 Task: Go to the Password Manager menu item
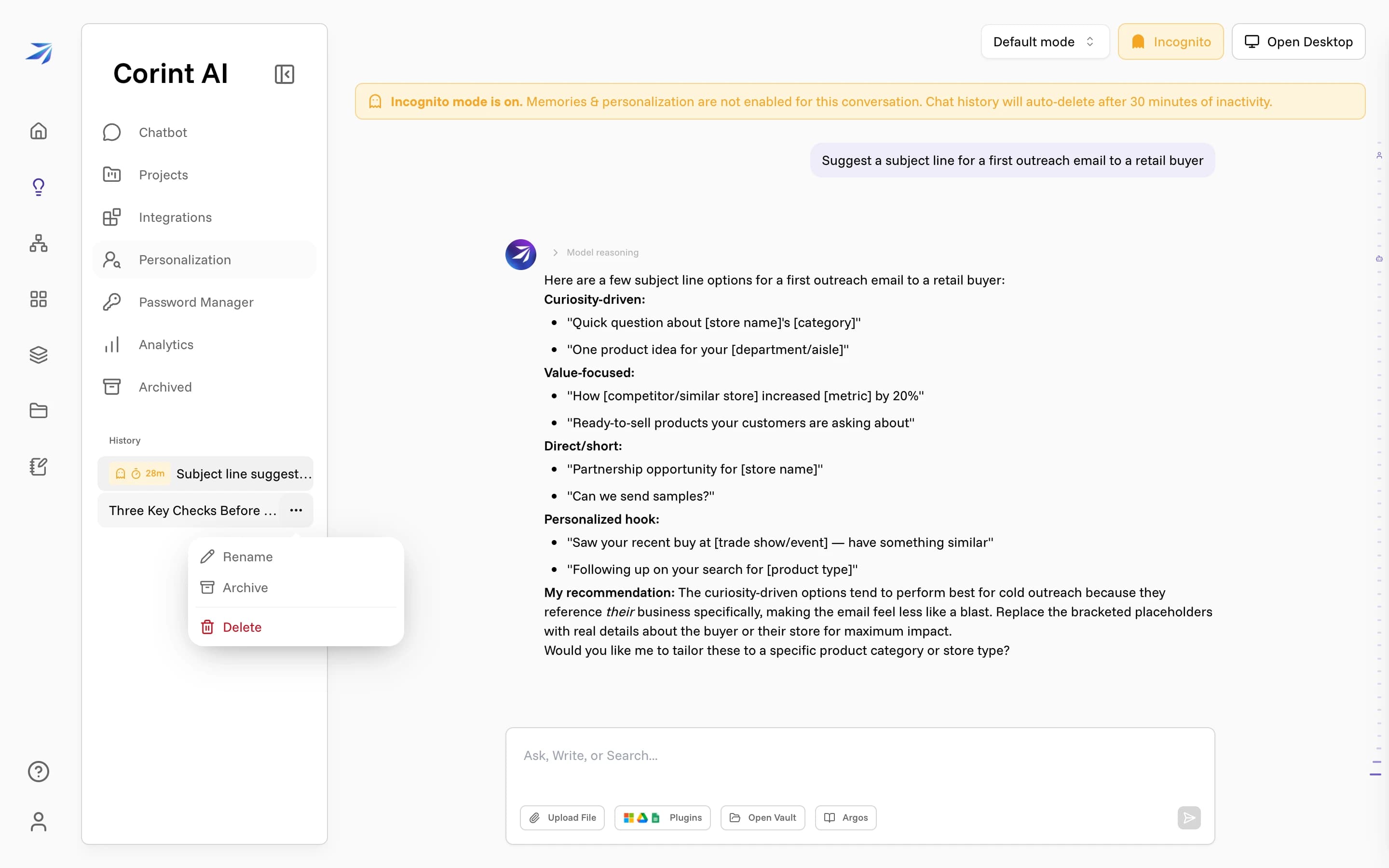point(204,302)
